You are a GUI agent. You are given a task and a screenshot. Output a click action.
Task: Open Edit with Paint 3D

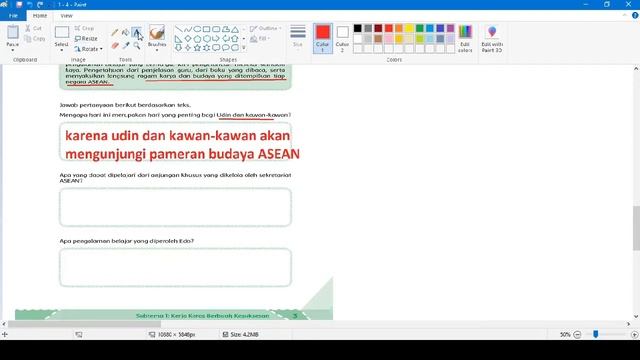492,39
